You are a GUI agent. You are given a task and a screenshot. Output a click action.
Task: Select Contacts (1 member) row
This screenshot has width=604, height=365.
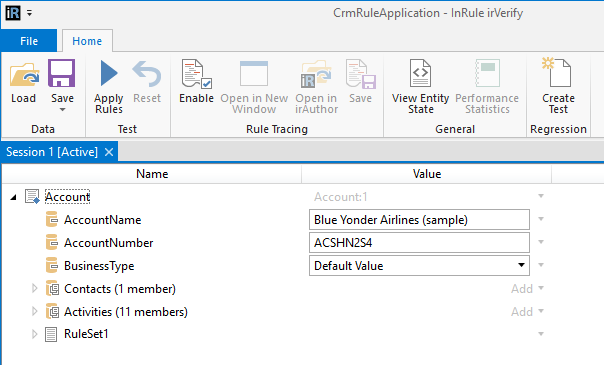tap(120, 289)
